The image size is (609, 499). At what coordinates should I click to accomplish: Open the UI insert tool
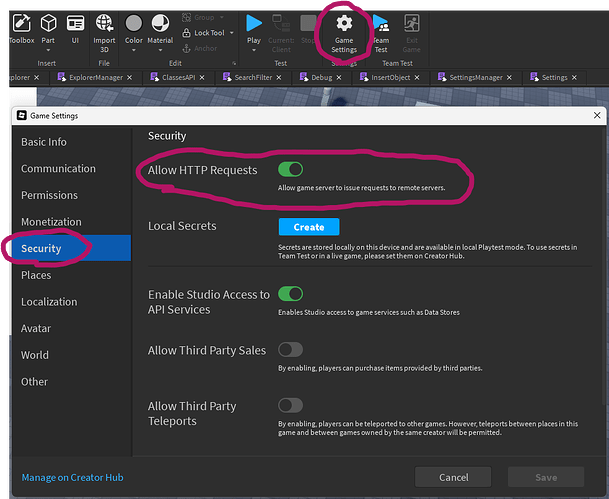[x=75, y=28]
